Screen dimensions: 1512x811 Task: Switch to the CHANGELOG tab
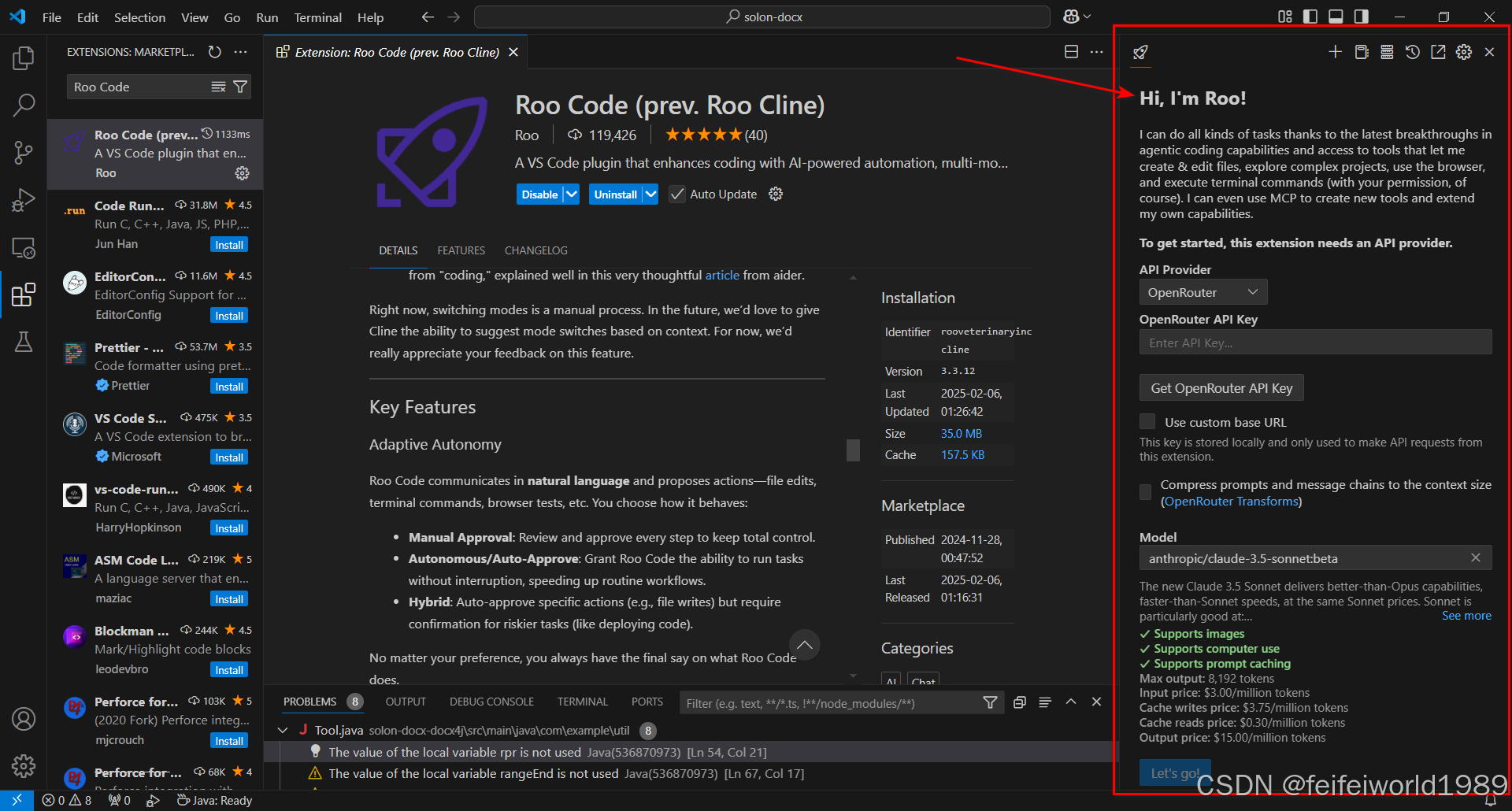[x=535, y=250]
